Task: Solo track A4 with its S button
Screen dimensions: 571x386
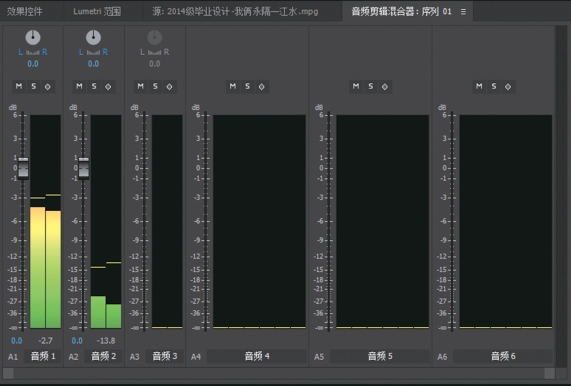Action: (247, 86)
